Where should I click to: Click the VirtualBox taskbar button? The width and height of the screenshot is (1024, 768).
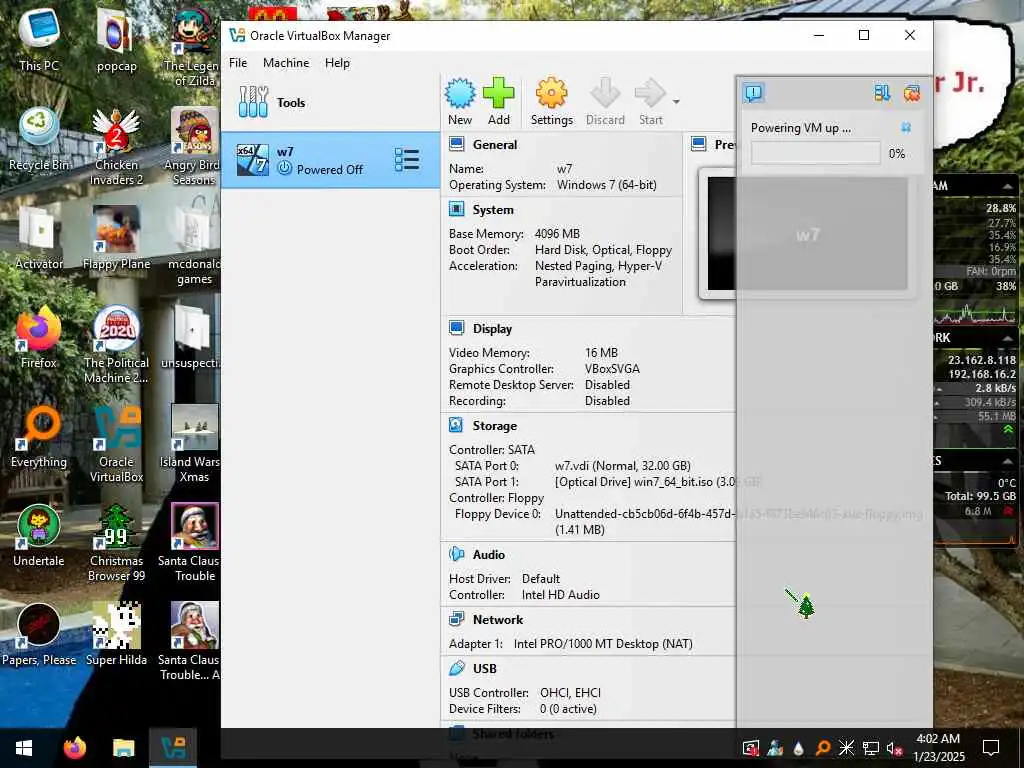[173, 748]
